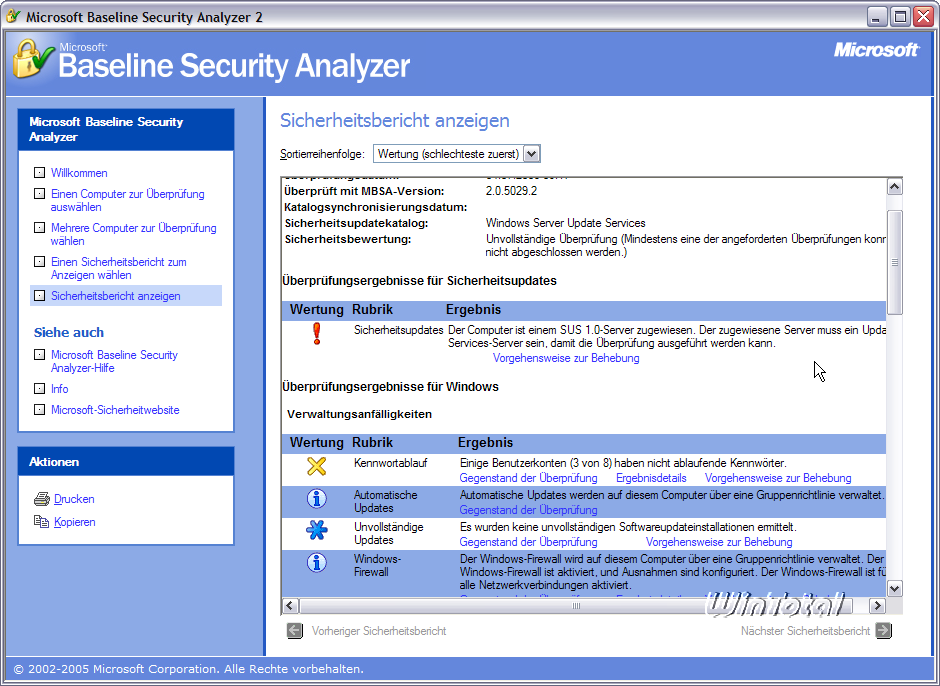Open Microsoft Baseline Security Analyzer-Hilfe
Image resolution: width=940 pixels, height=686 pixels.
115,361
